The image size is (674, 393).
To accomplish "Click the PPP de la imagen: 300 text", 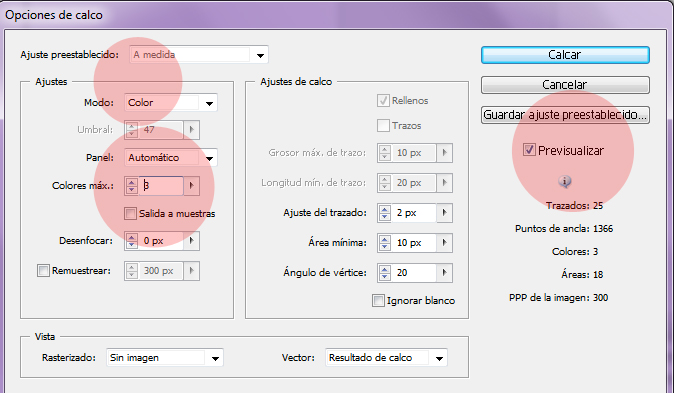I will click(x=558, y=298).
